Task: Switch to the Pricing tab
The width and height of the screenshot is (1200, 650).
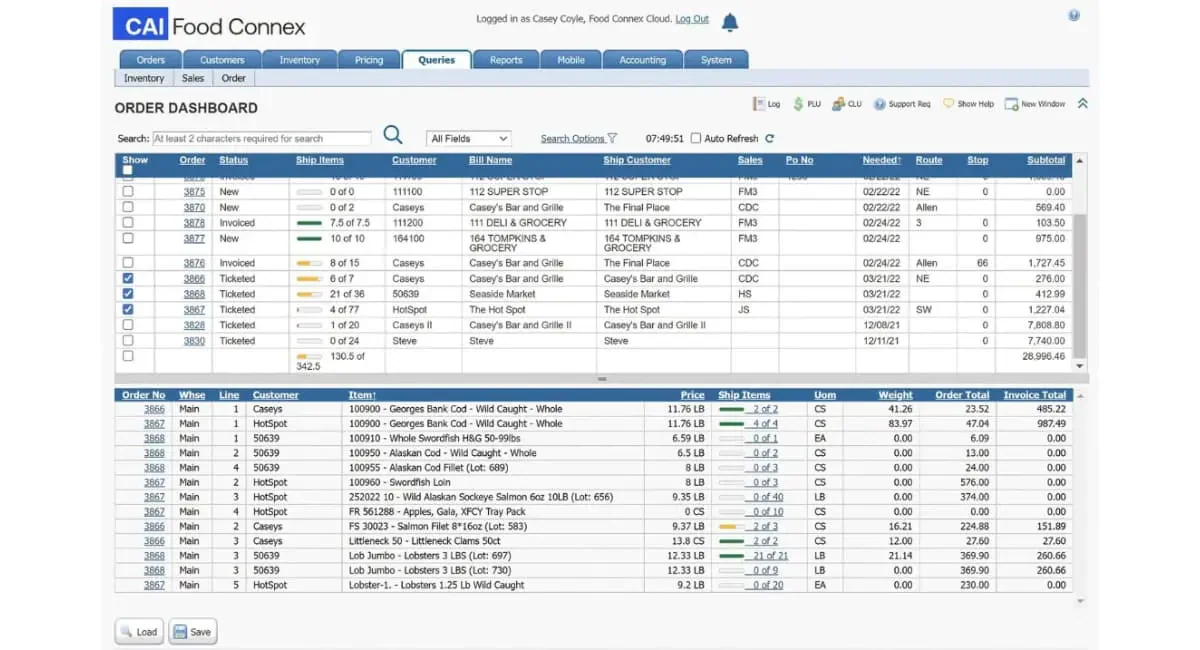Action: pos(369,60)
